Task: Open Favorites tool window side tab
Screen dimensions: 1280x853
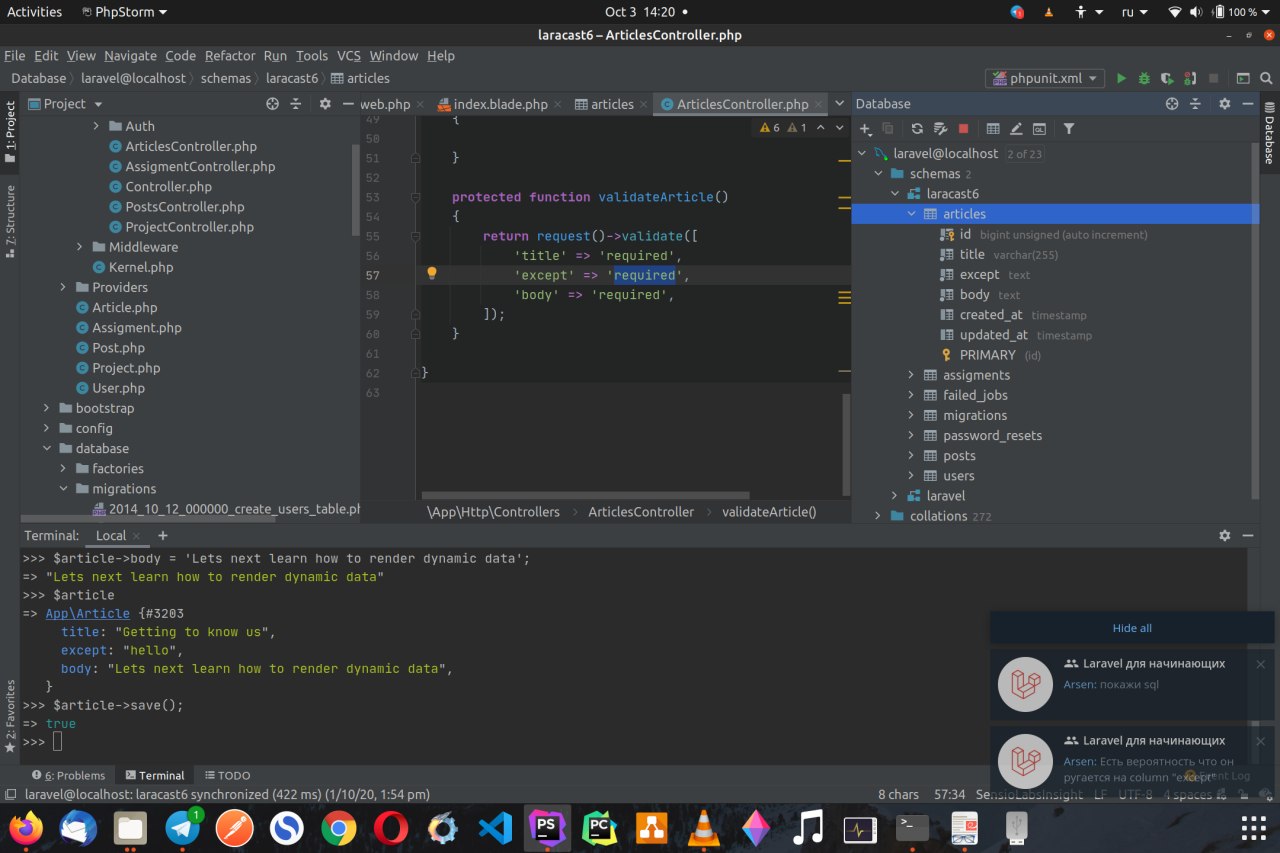Action: tap(11, 716)
